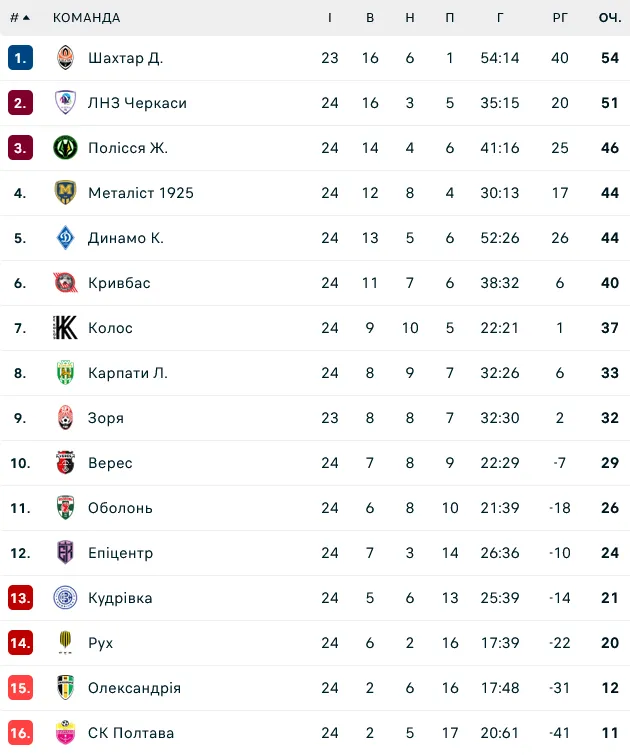This screenshot has height=755, width=630.
Task: Click the Kolos club logo
Action: pos(65,328)
